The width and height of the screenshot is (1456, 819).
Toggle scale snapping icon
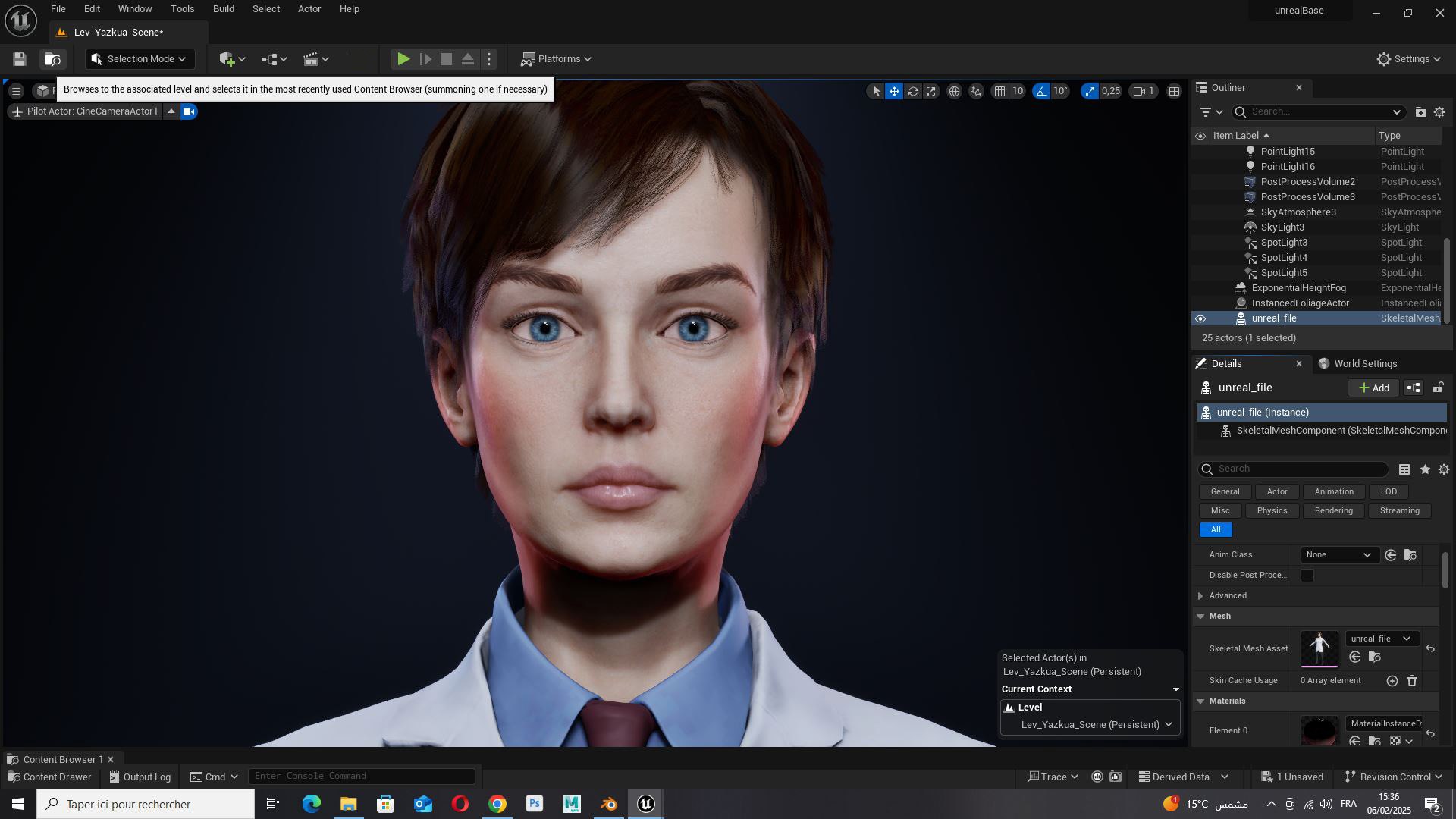coord(1090,91)
